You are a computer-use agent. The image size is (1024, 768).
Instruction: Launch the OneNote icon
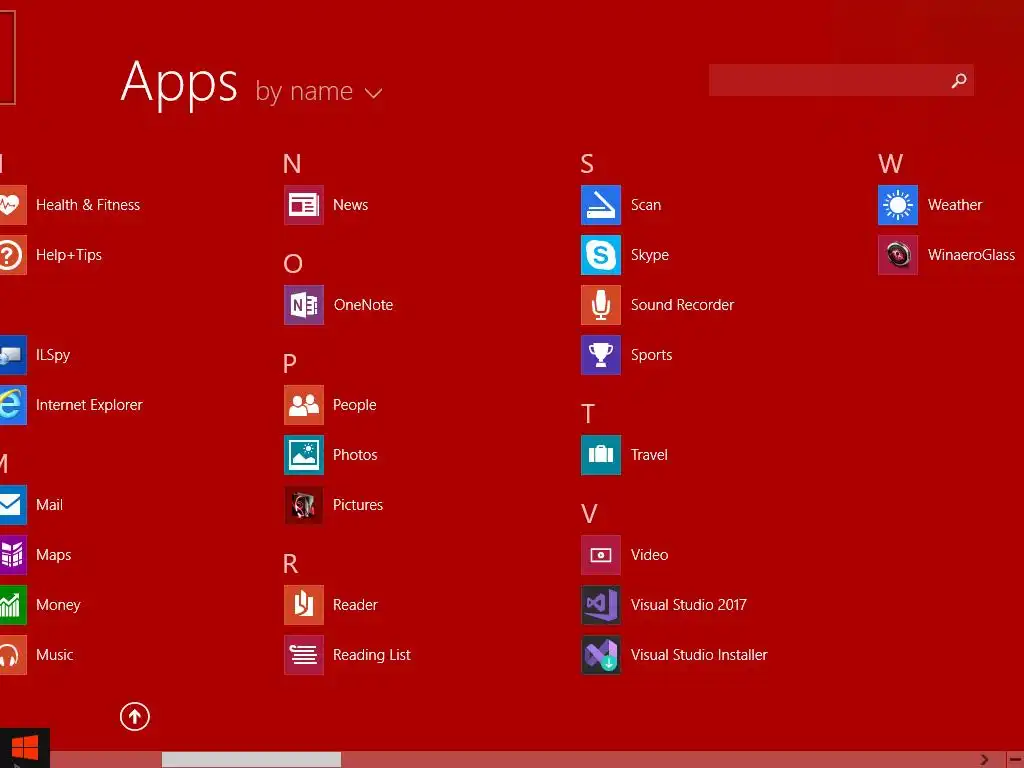[304, 305]
